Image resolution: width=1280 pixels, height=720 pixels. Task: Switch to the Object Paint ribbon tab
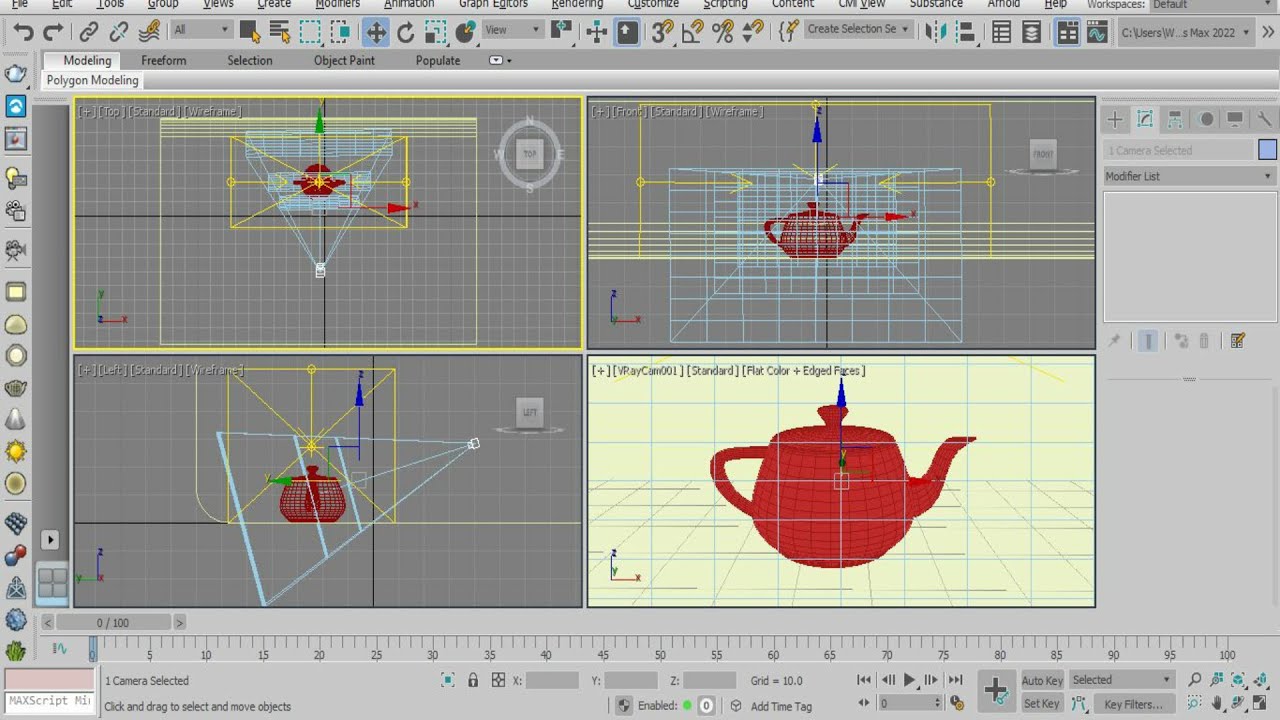pos(344,60)
